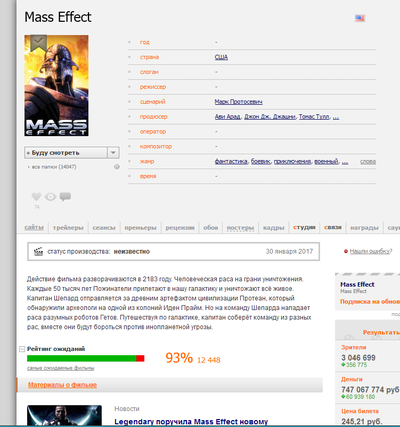Click the bookmark checkmark on the poster

click(39, 42)
